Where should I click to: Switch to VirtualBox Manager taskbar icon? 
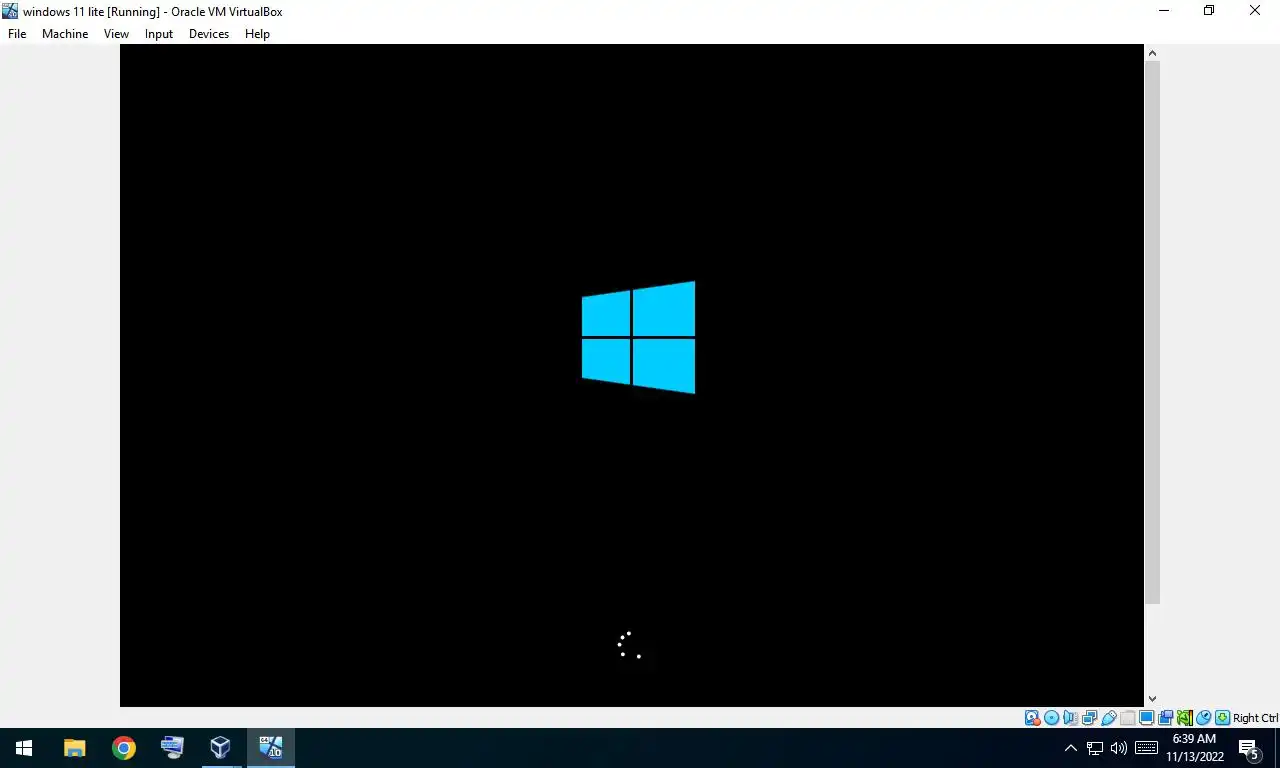click(220, 748)
